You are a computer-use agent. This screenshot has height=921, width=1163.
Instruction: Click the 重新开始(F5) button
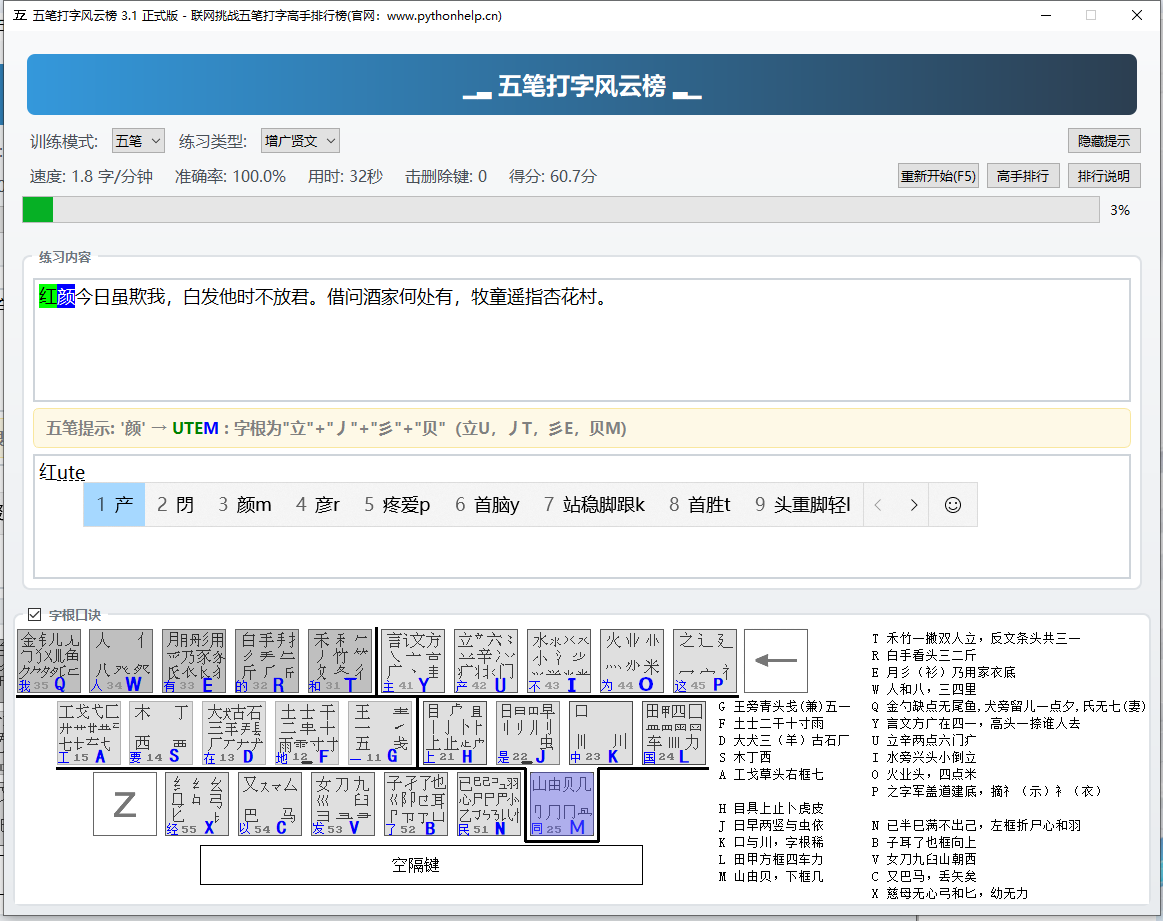938,175
